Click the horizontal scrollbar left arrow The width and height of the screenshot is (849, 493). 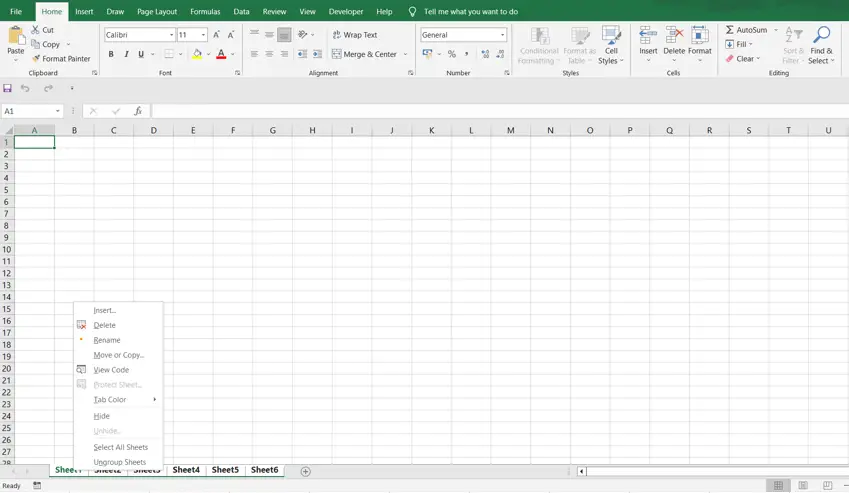[x=582, y=471]
